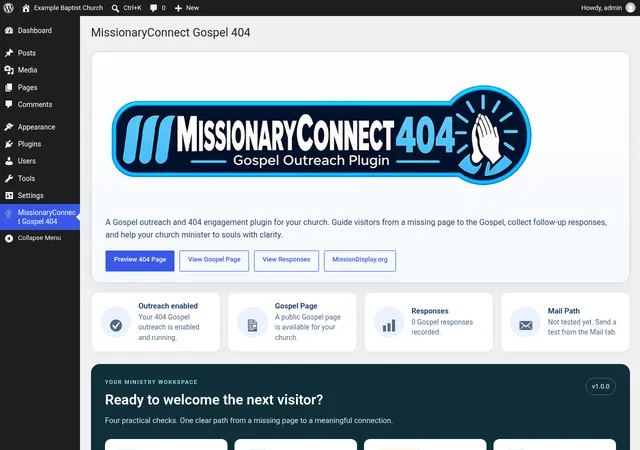This screenshot has width=640, height=450.
Task: Click the Ctrl+K command palette label
Action: click(x=132, y=8)
